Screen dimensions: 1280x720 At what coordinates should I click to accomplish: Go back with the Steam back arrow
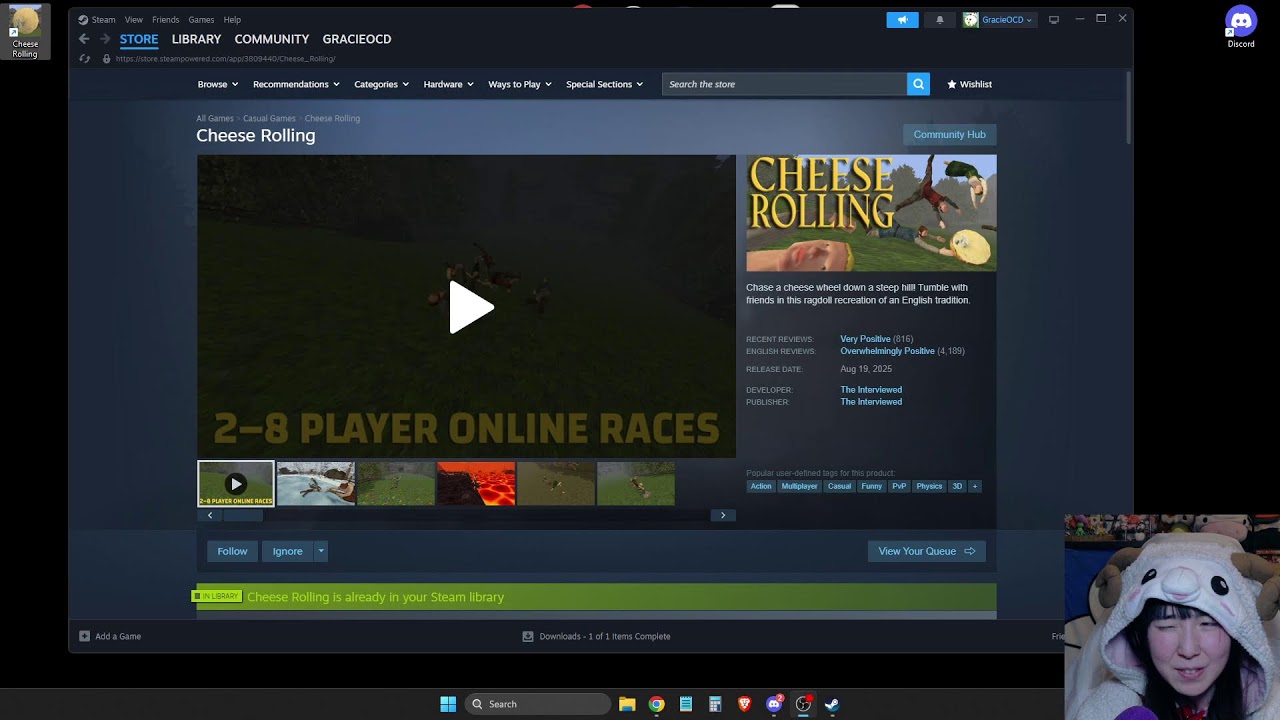click(x=84, y=39)
